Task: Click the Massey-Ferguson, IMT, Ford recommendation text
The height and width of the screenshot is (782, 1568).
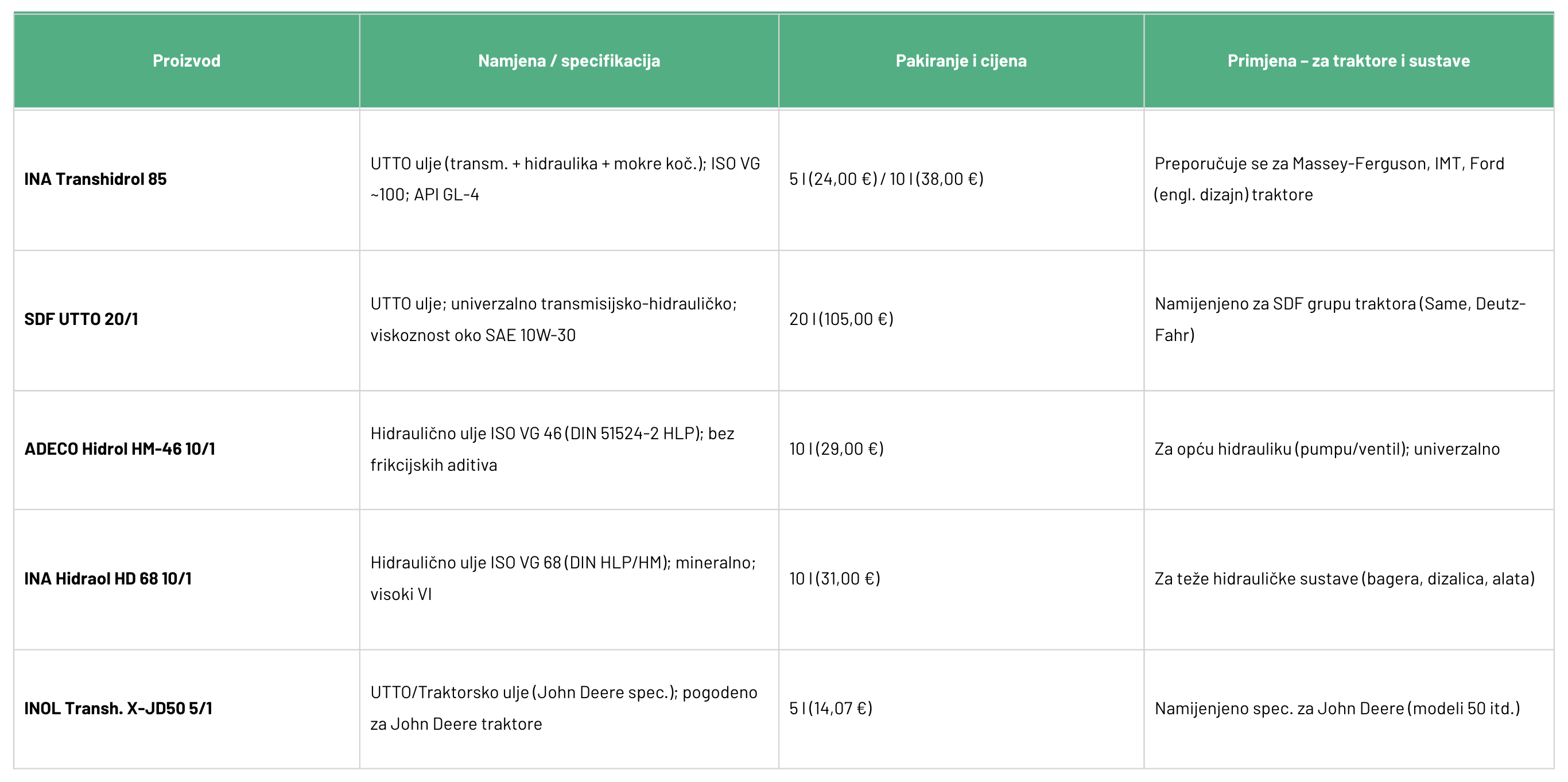Action: [x=1329, y=179]
